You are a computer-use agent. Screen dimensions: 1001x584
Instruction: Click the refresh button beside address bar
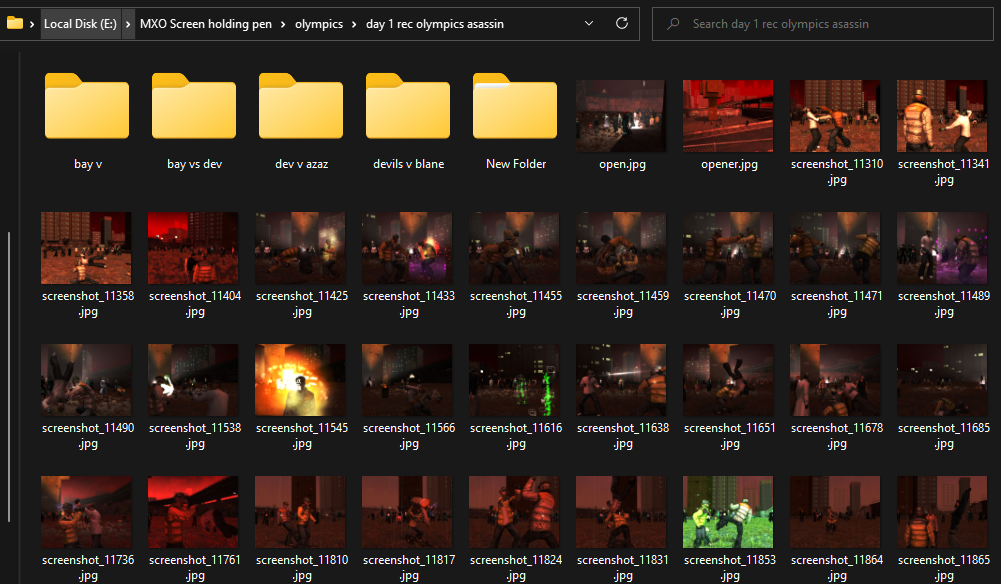pyautogui.click(x=621, y=23)
